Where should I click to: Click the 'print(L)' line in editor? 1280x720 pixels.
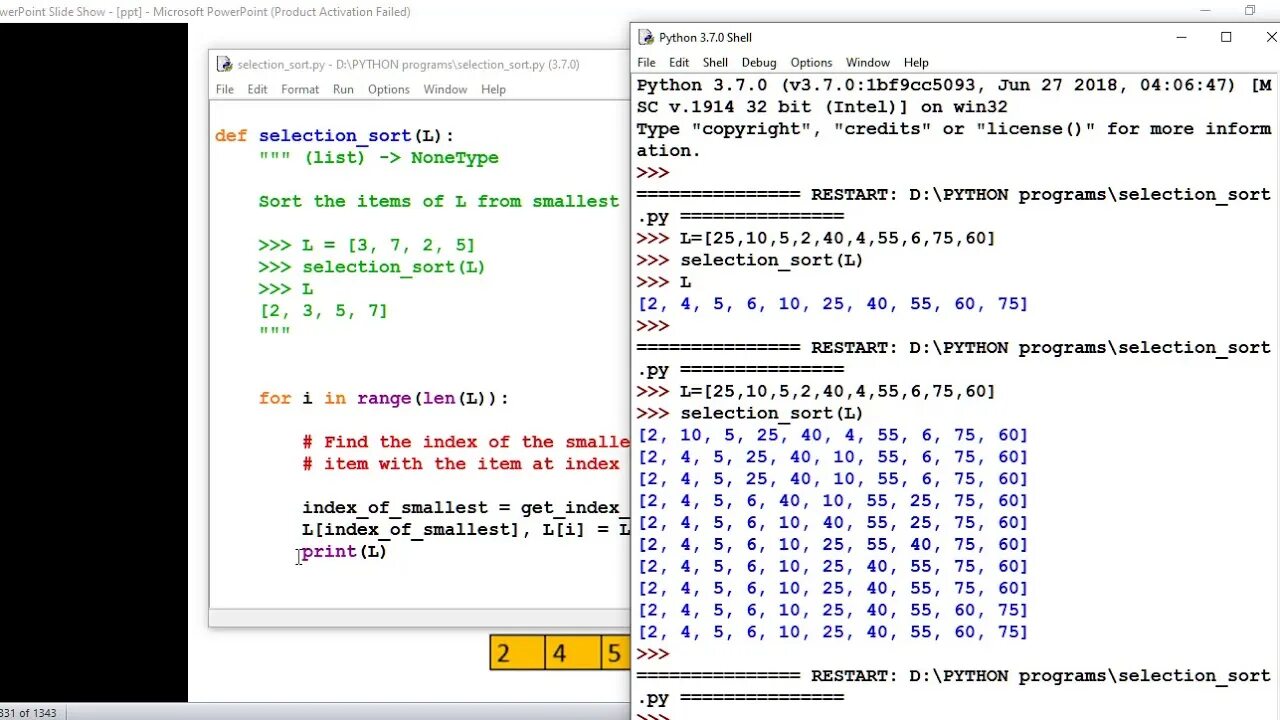(x=344, y=552)
